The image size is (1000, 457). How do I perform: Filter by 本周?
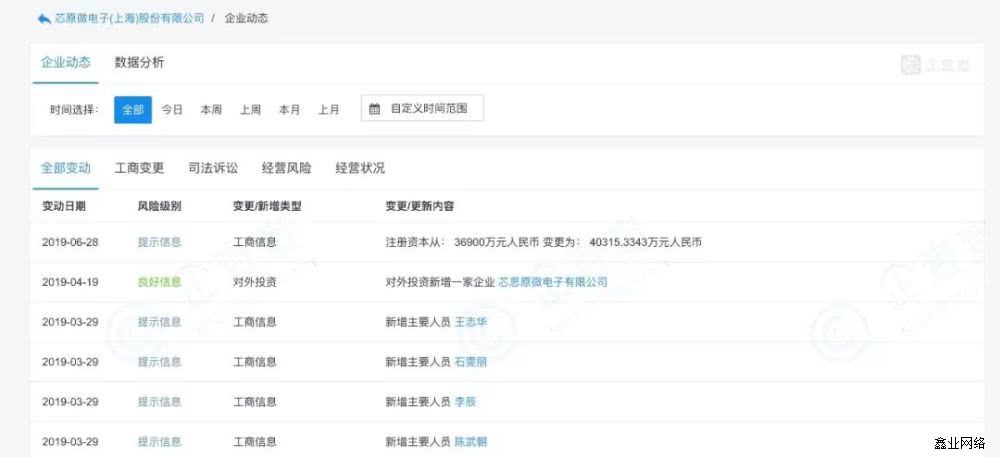tap(211, 110)
